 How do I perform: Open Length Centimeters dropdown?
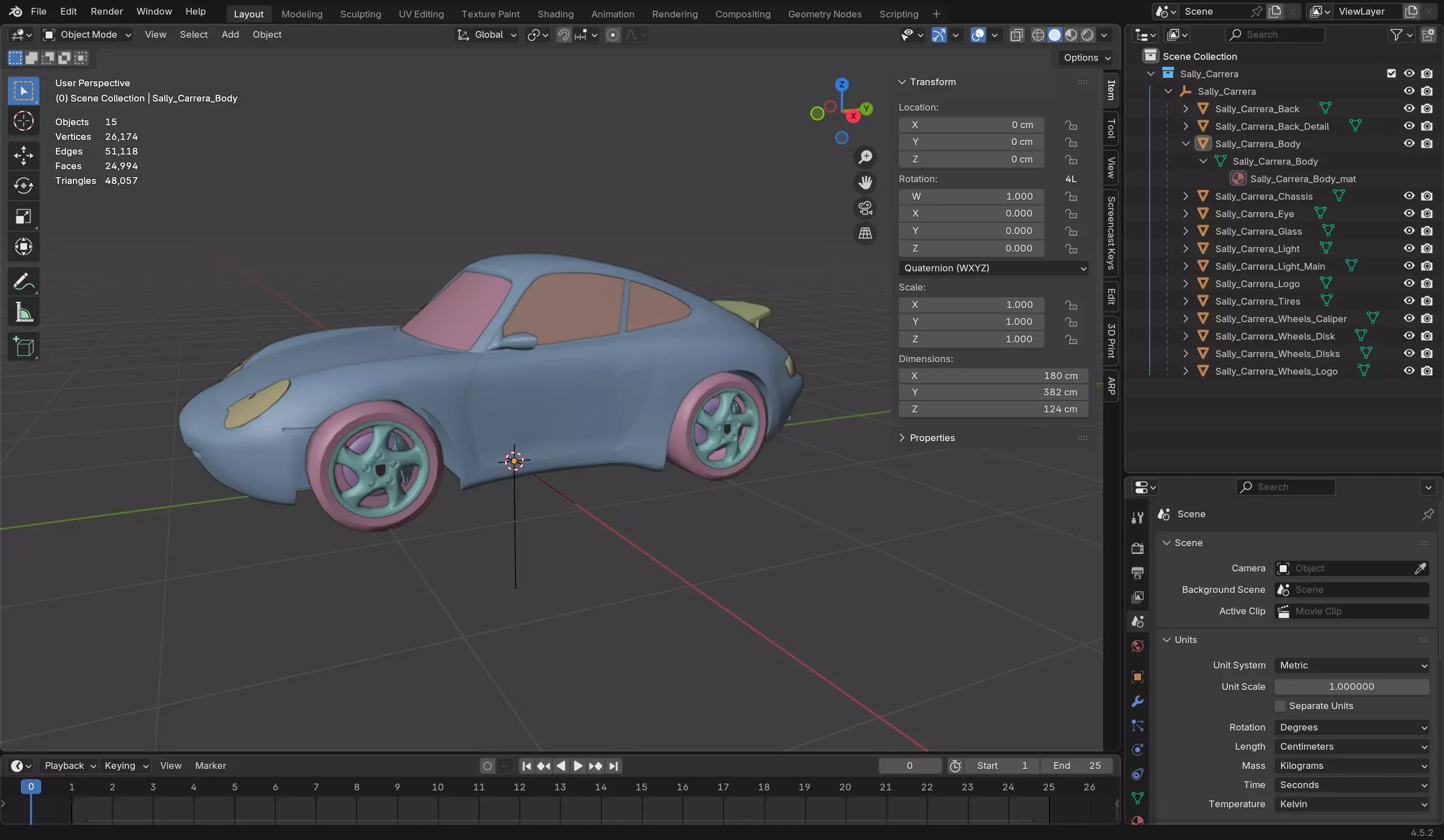point(1352,746)
